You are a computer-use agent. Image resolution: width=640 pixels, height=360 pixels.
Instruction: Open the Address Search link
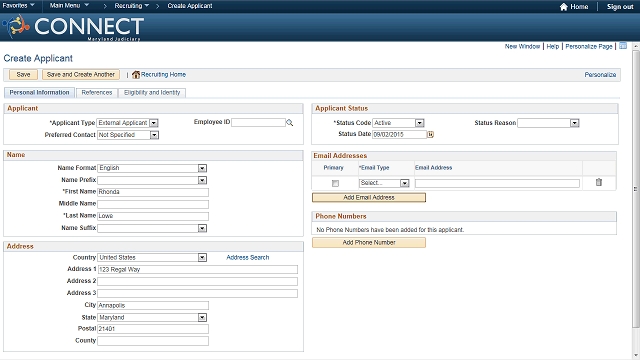[x=248, y=258]
